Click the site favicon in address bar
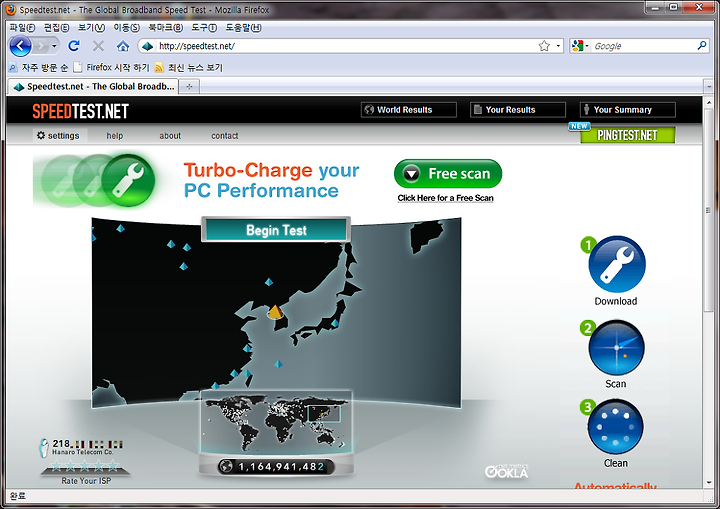The width and height of the screenshot is (720, 509). (x=147, y=46)
